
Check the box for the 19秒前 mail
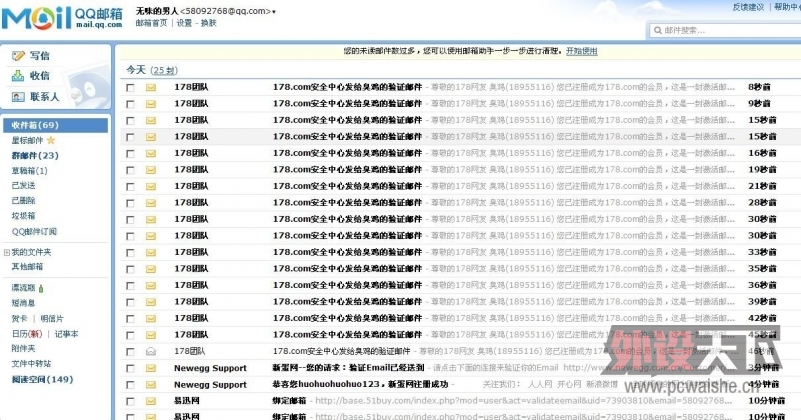(130, 170)
